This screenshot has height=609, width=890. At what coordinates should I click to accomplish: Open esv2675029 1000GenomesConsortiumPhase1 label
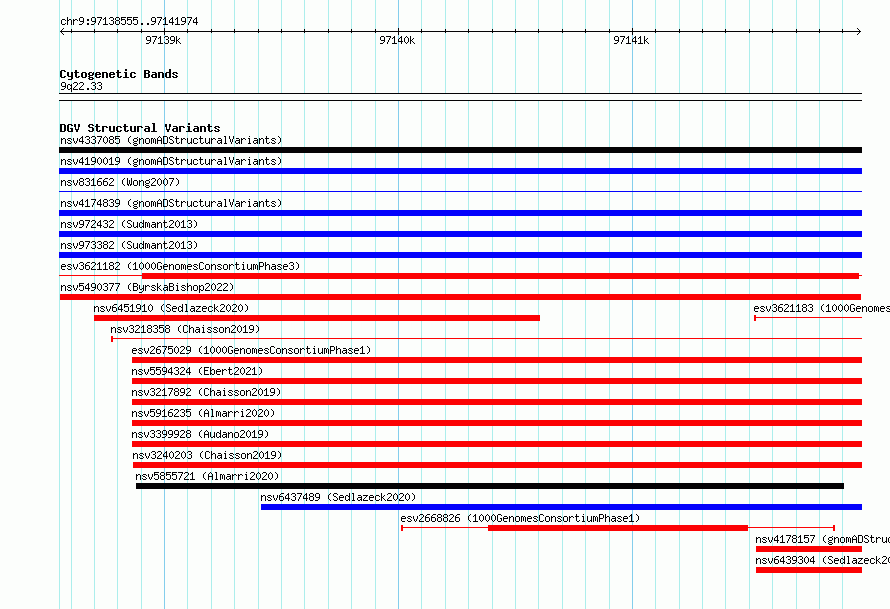click(x=251, y=350)
